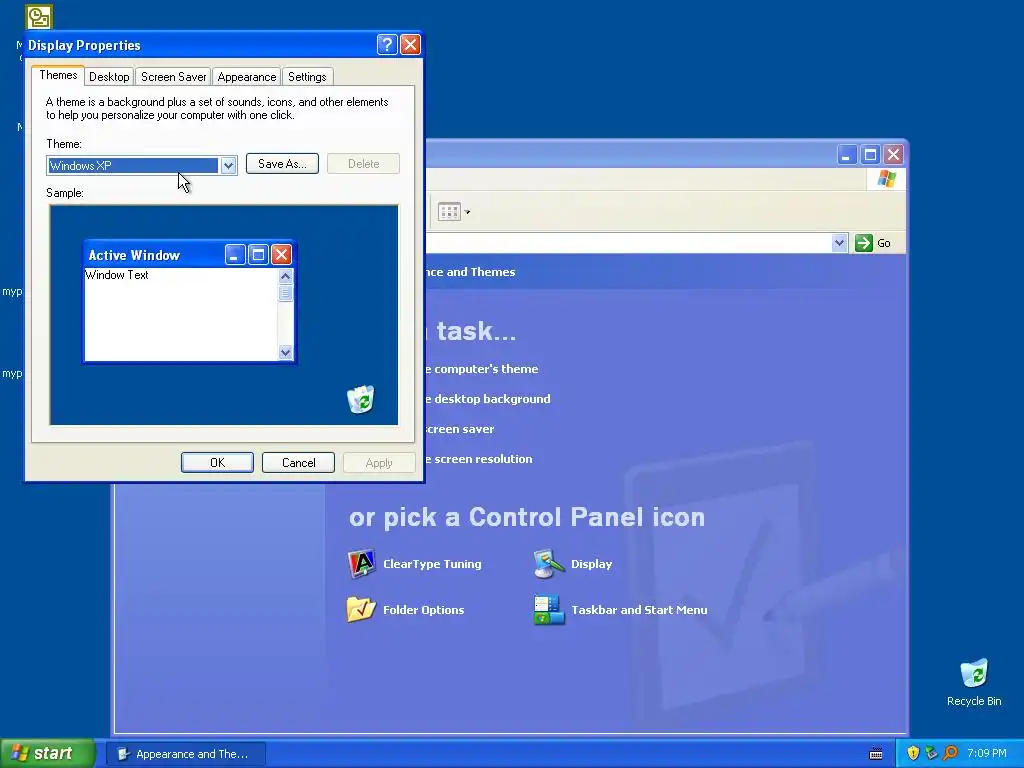Click the Windows flag logo in Control Panel window
The height and width of the screenshot is (768, 1024).
[x=886, y=178]
